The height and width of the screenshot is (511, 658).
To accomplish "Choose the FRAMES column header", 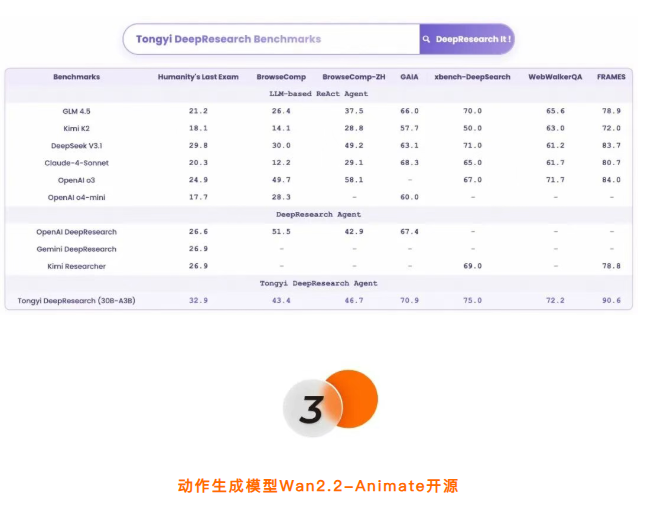I will point(611,77).
